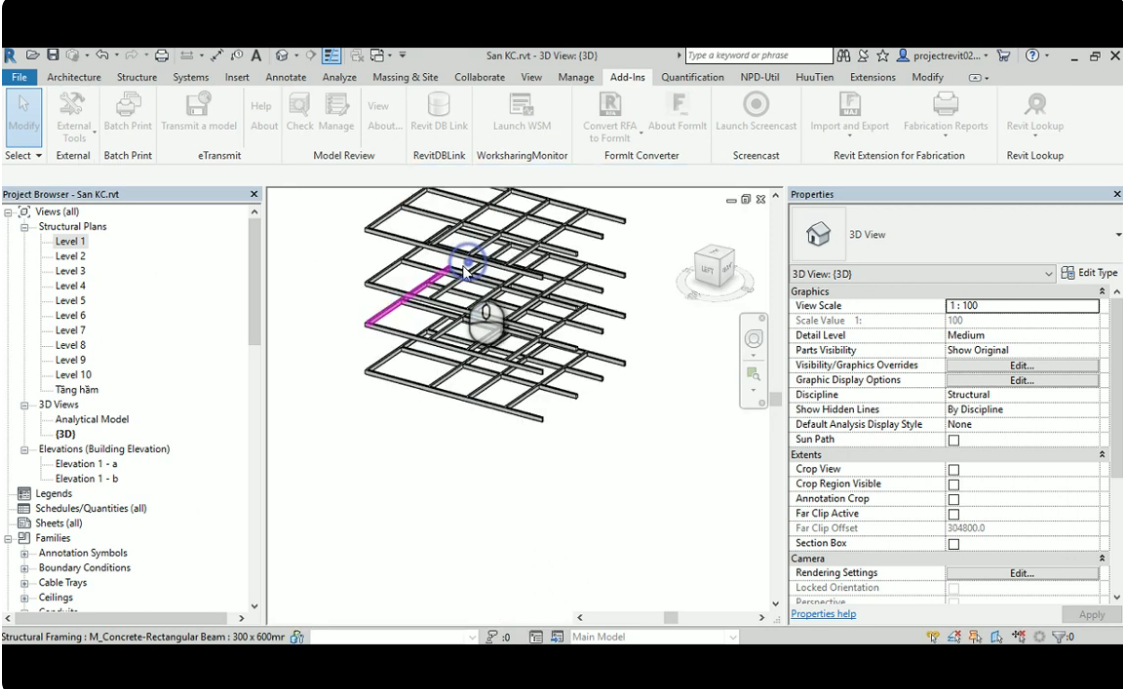
Task: Click the keyword search input field
Action: point(759,55)
